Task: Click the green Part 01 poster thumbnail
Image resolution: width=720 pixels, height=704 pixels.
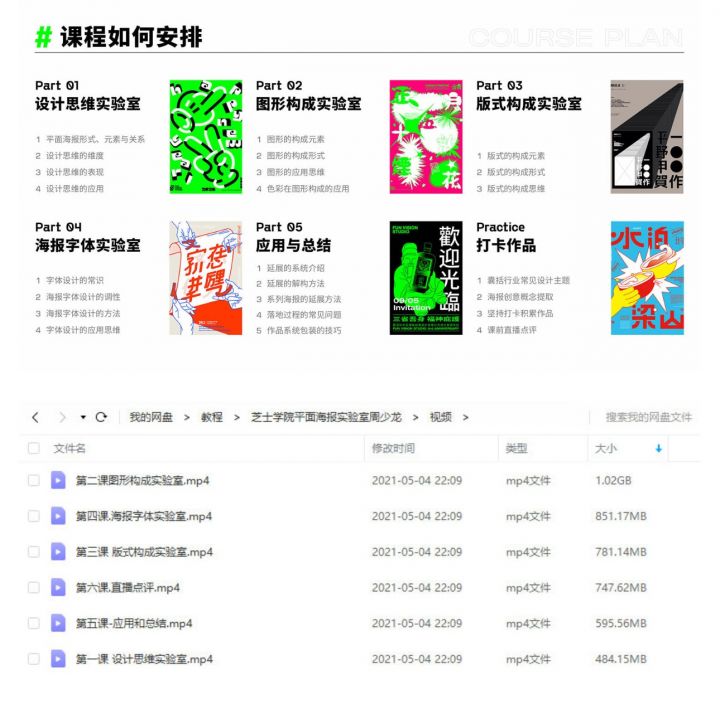Action: (206, 137)
